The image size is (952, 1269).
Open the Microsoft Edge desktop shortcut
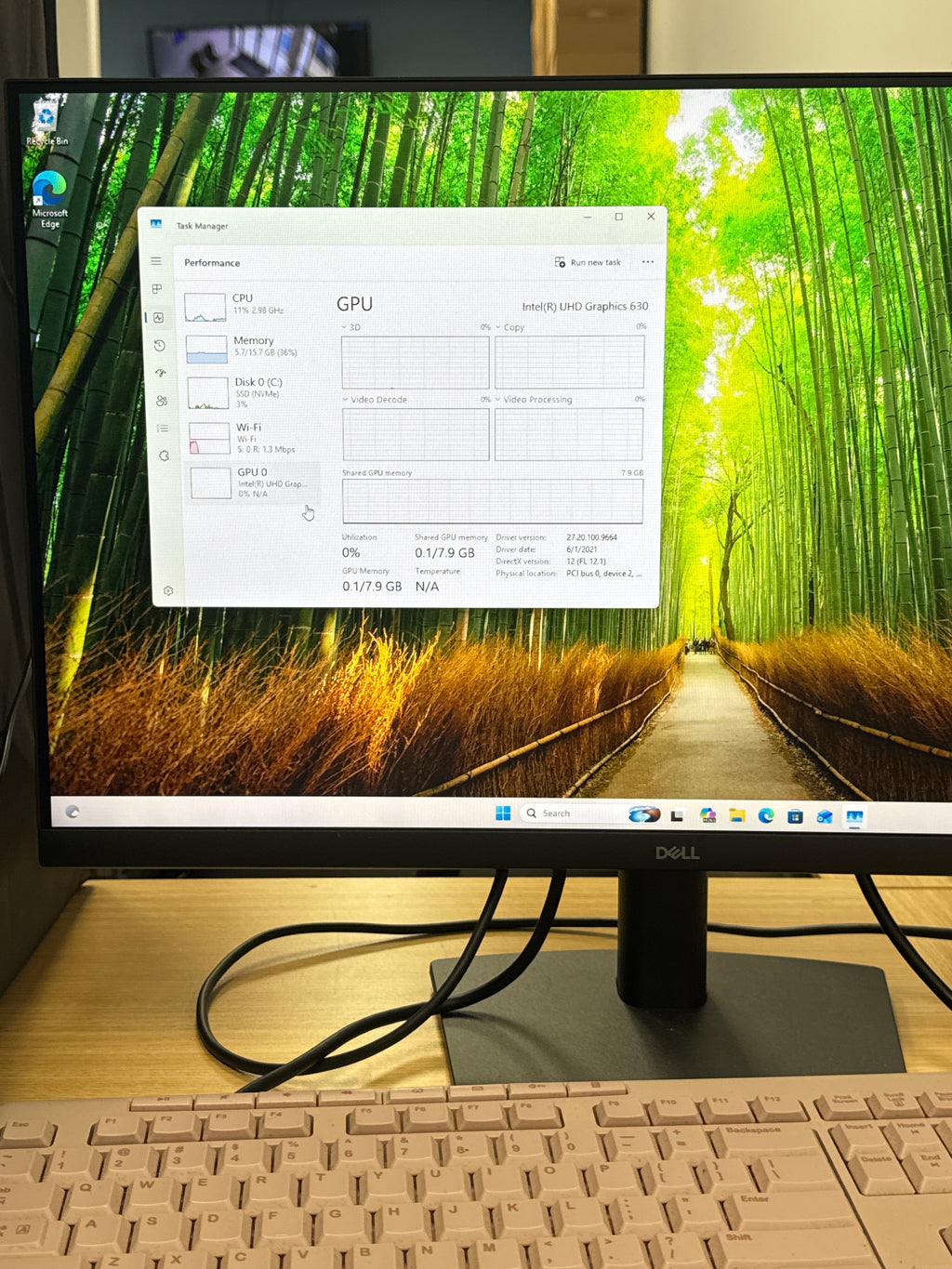49,200
